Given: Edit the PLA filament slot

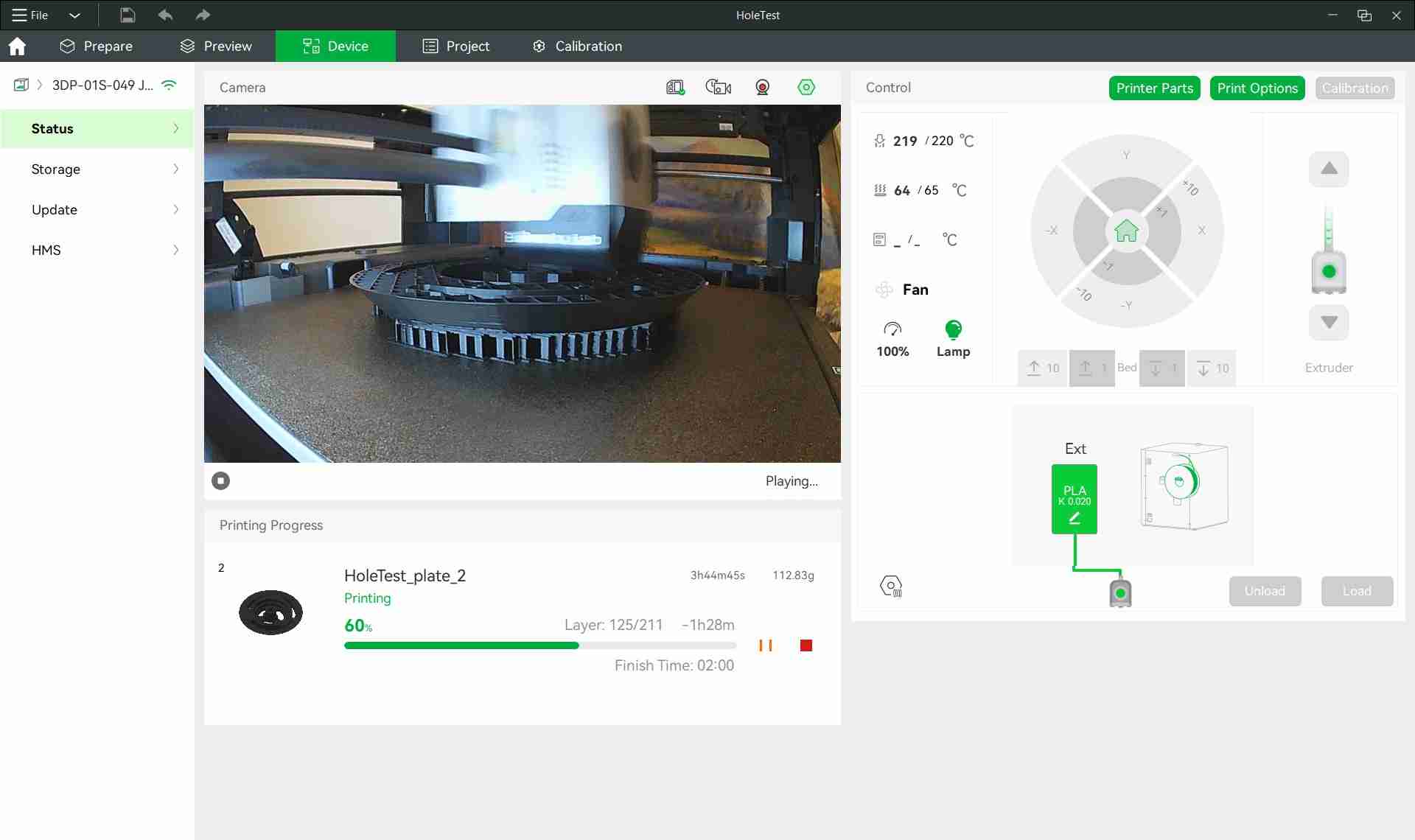Looking at the screenshot, I should click(1075, 499).
